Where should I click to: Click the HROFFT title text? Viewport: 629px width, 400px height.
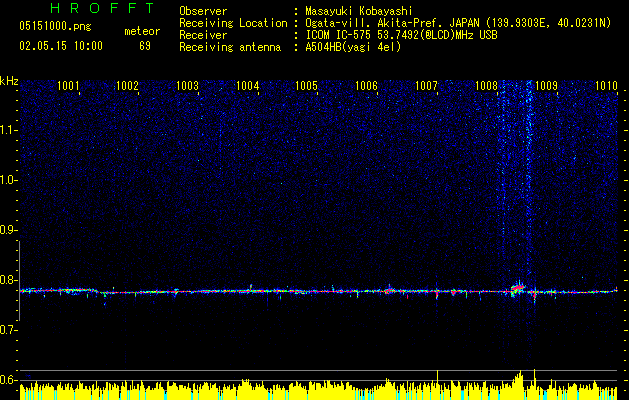tap(103, 8)
